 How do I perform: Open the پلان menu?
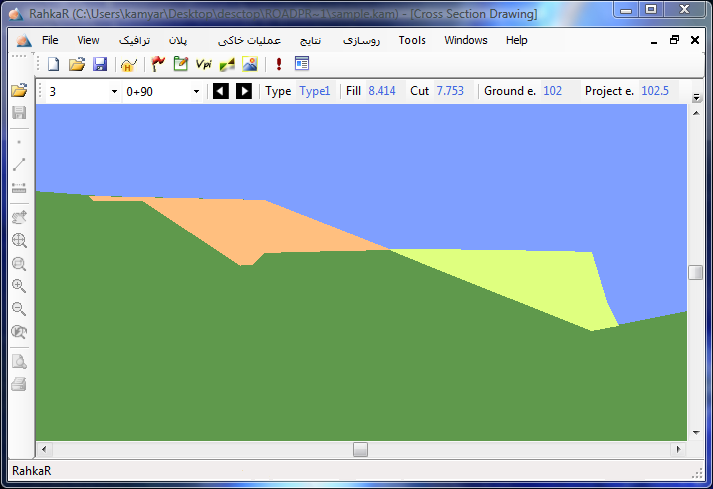point(178,40)
